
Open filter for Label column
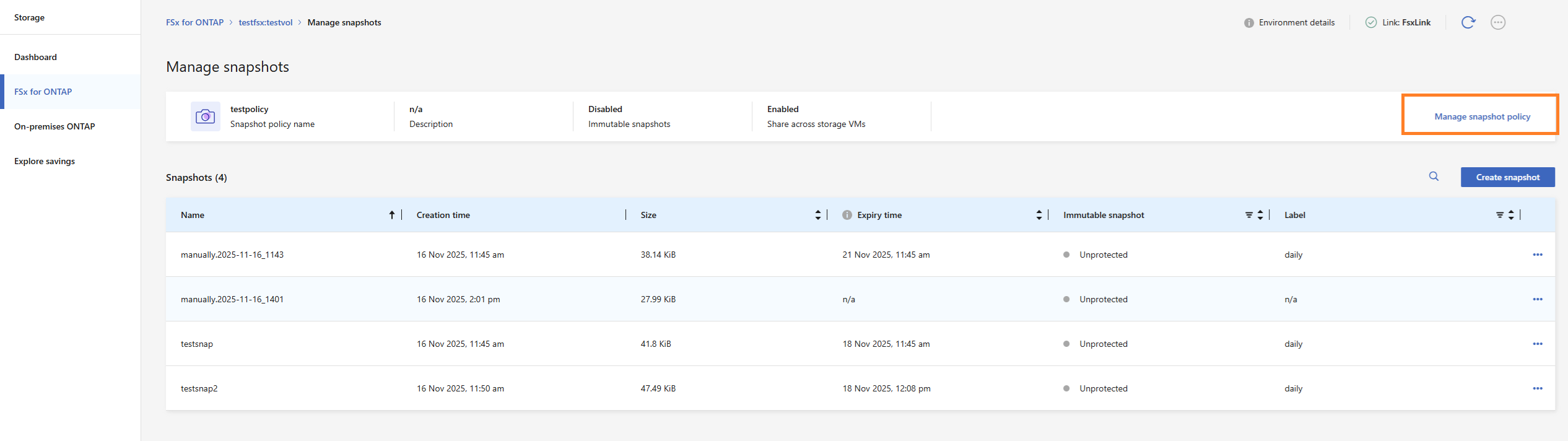[x=1500, y=215]
